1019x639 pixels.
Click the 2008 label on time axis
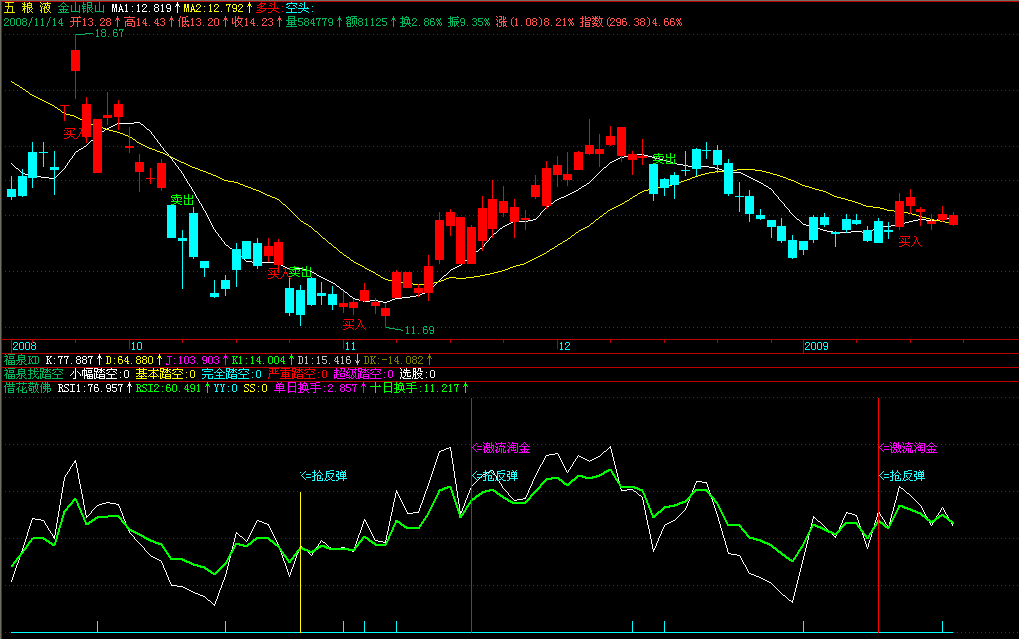coord(25,346)
